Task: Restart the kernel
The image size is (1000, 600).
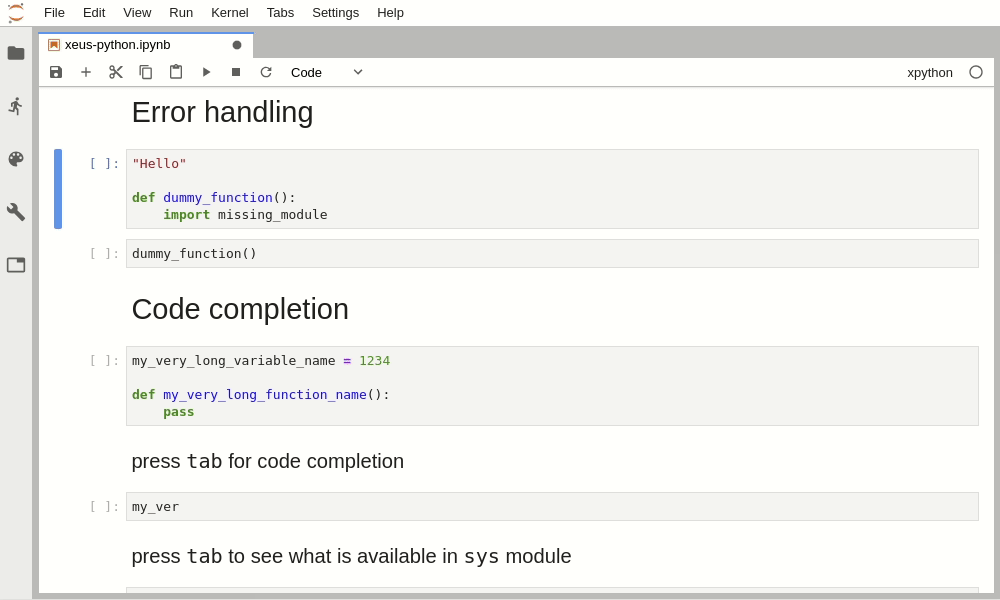Action: point(266,72)
